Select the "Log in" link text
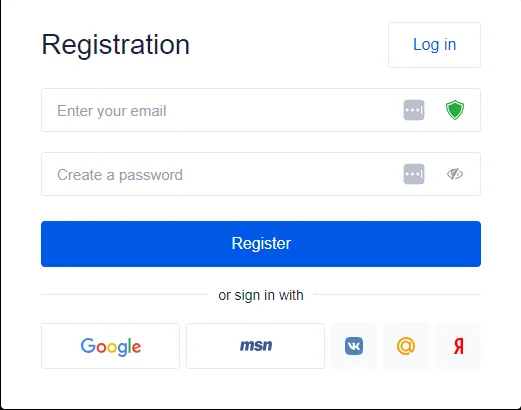The width and height of the screenshot is (521, 410). tap(434, 45)
